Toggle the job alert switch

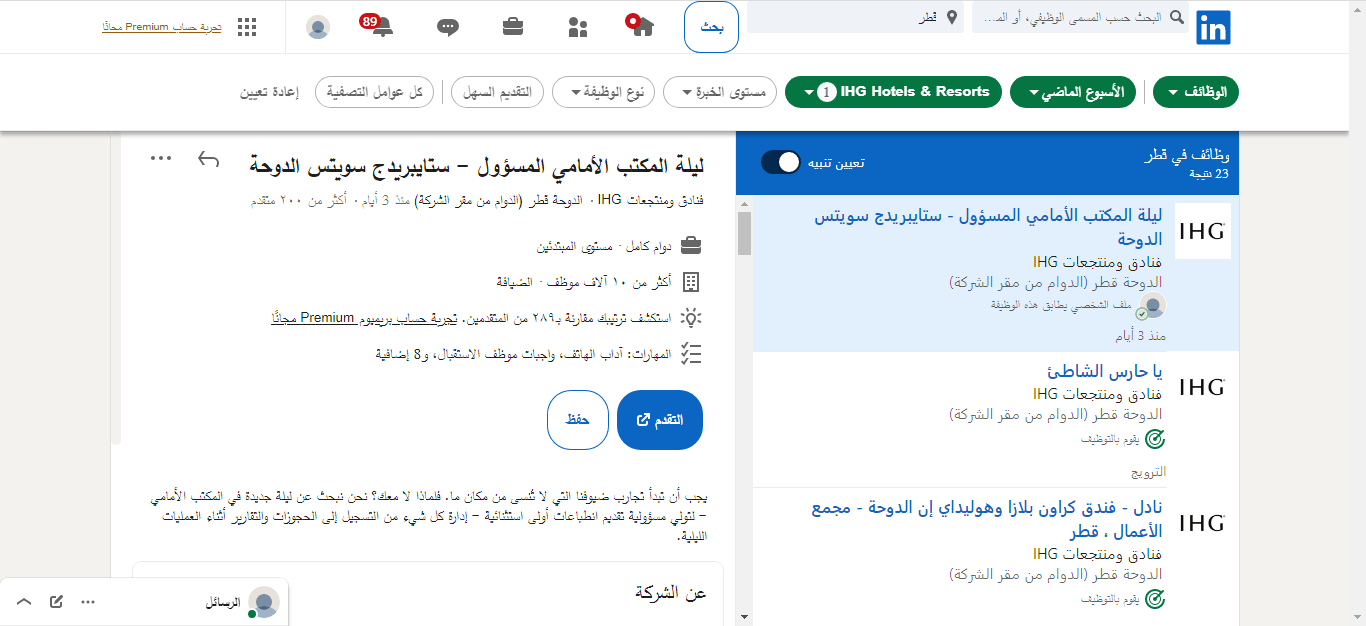781,162
